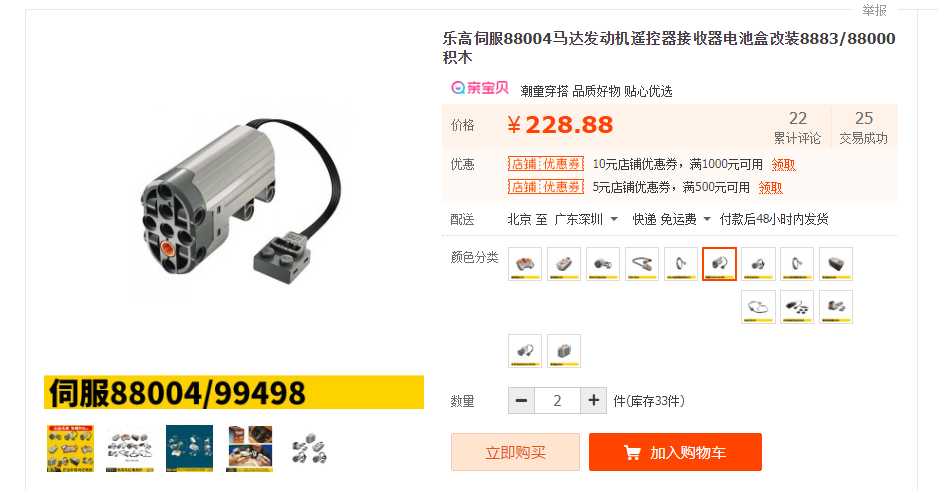Click the plus quantity button
This screenshot has height=490, width=938.
(593, 400)
